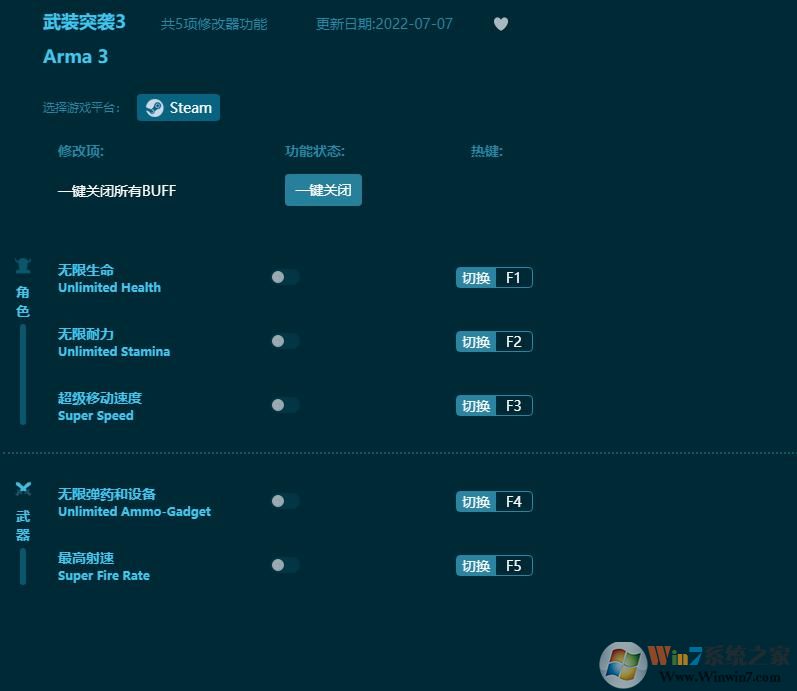Click 切换 button for F3 hotkey
Image resolution: width=797 pixels, height=691 pixels.
click(476, 406)
